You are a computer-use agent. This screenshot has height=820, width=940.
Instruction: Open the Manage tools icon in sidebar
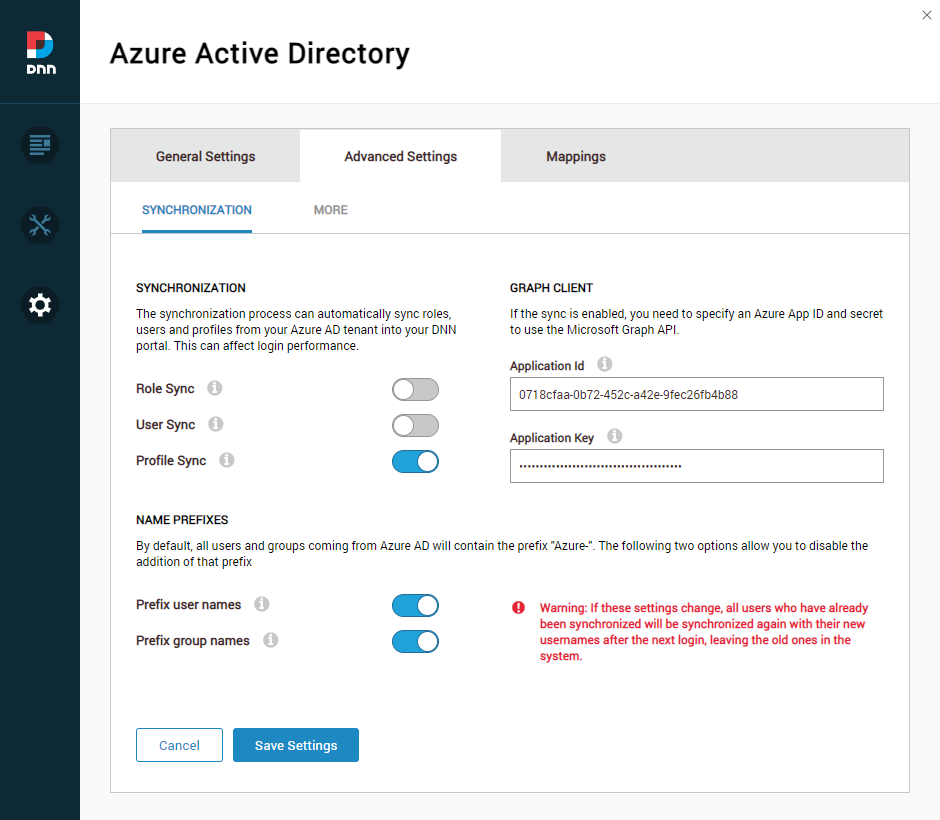click(x=40, y=225)
